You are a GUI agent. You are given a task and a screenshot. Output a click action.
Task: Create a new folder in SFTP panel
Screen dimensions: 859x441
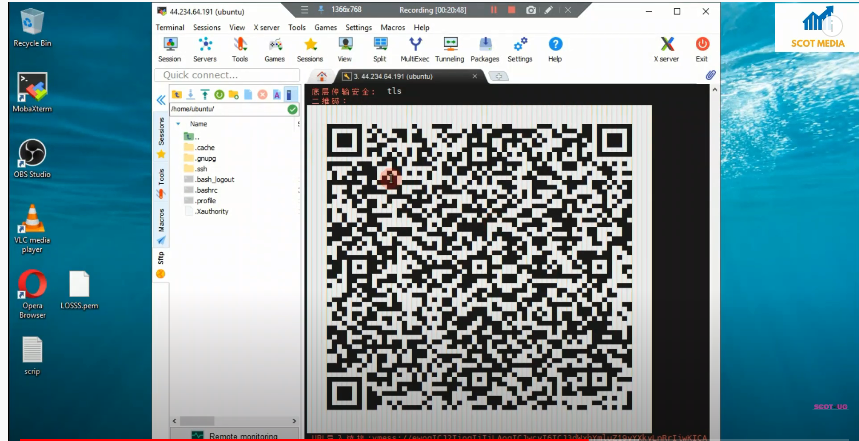(233, 94)
